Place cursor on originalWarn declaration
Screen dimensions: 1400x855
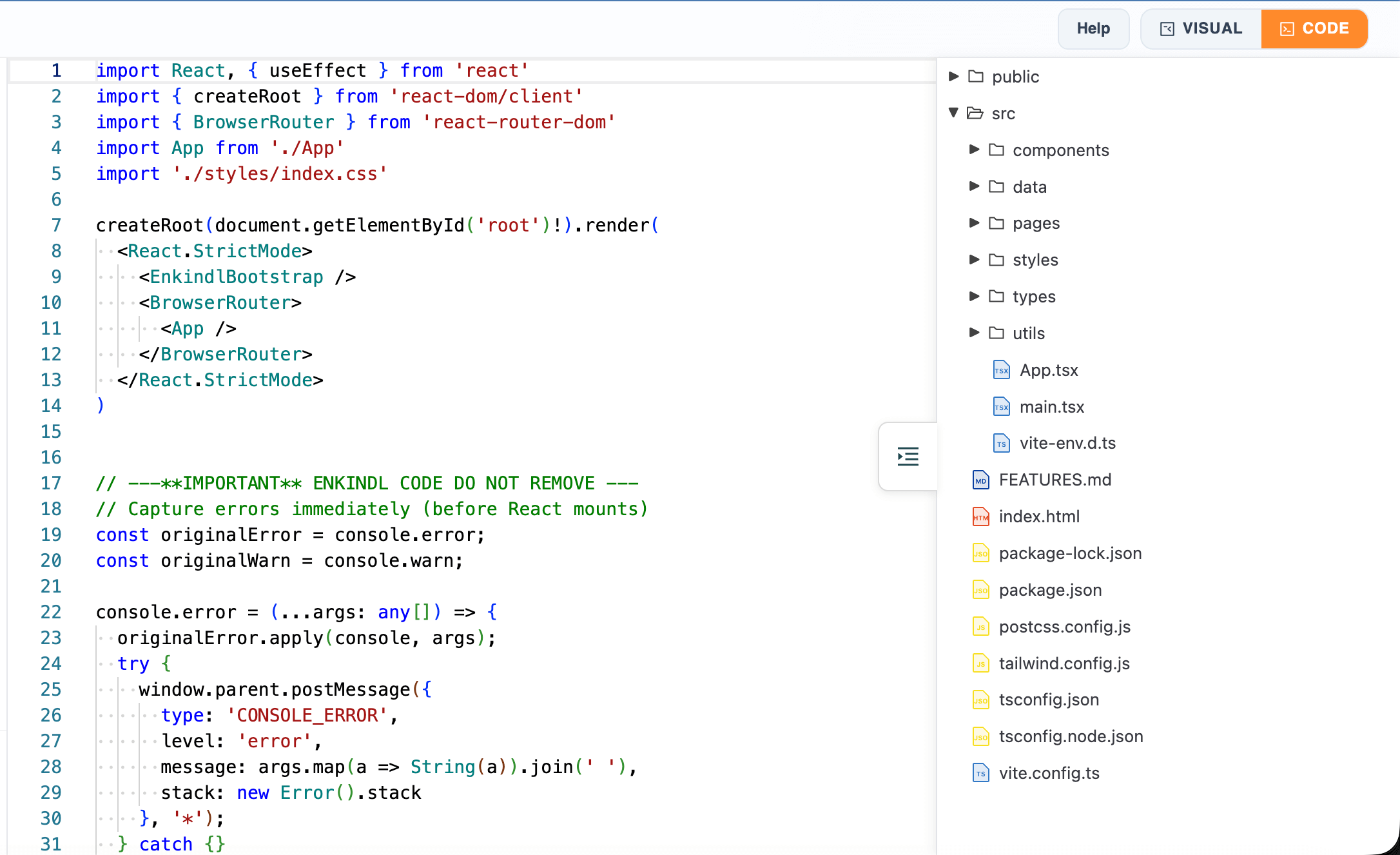279,560
